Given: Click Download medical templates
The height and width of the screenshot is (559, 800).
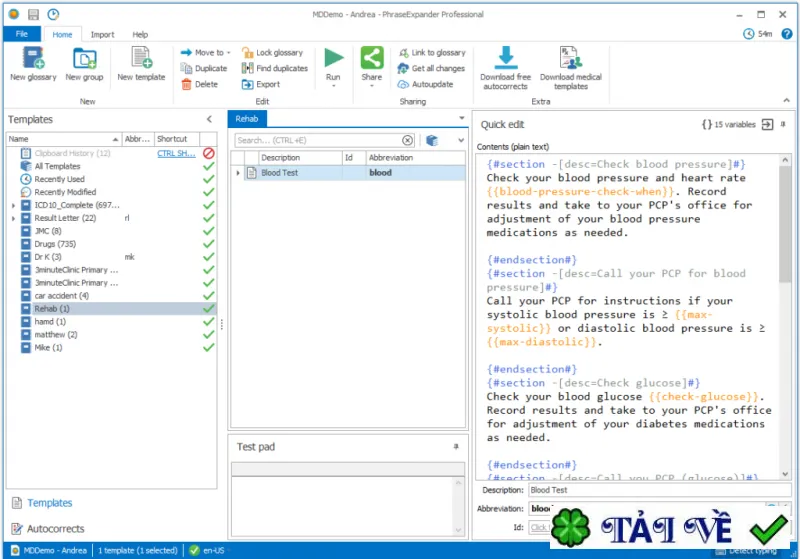Looking at the screenshot, I should pos(570,69).
